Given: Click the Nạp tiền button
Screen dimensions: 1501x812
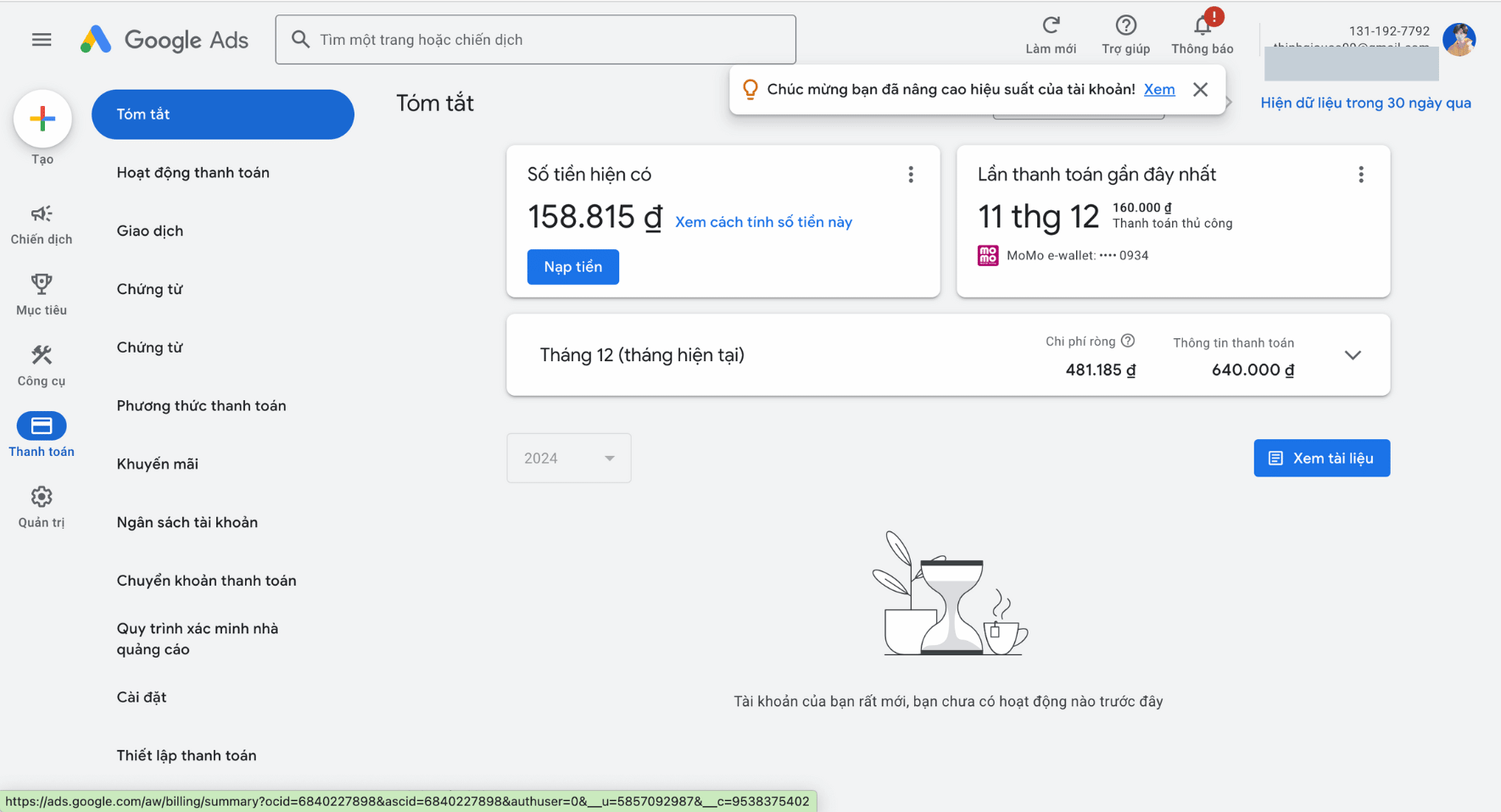Looking at the screenshot, I should click(573, 267).
